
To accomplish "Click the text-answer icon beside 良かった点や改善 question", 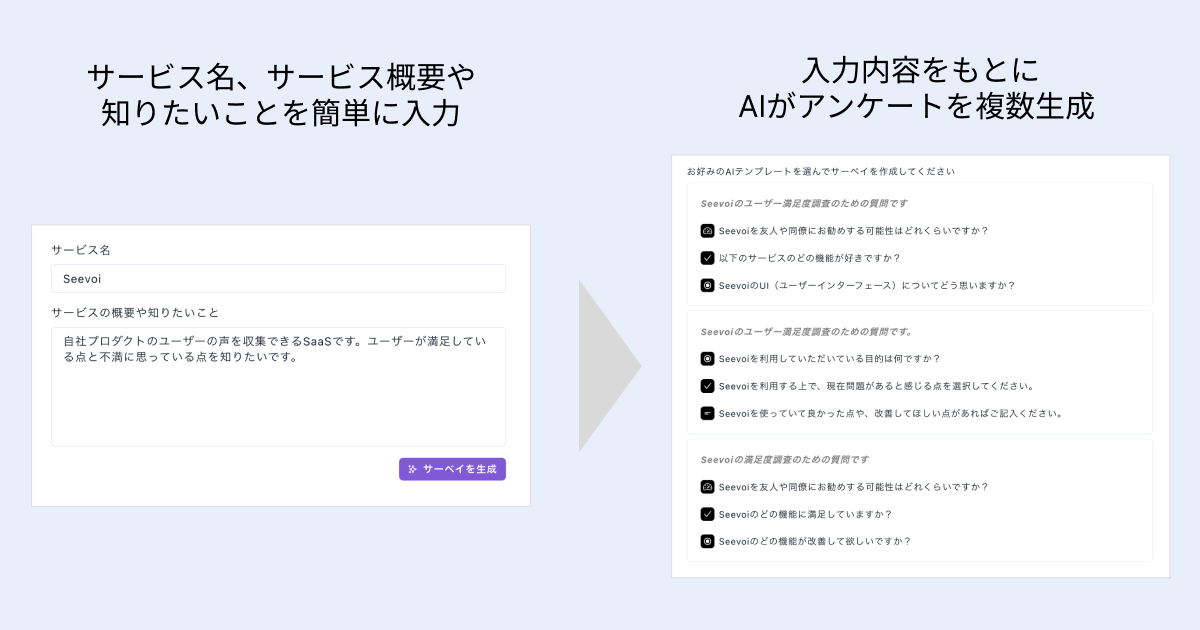I will 707,413.
